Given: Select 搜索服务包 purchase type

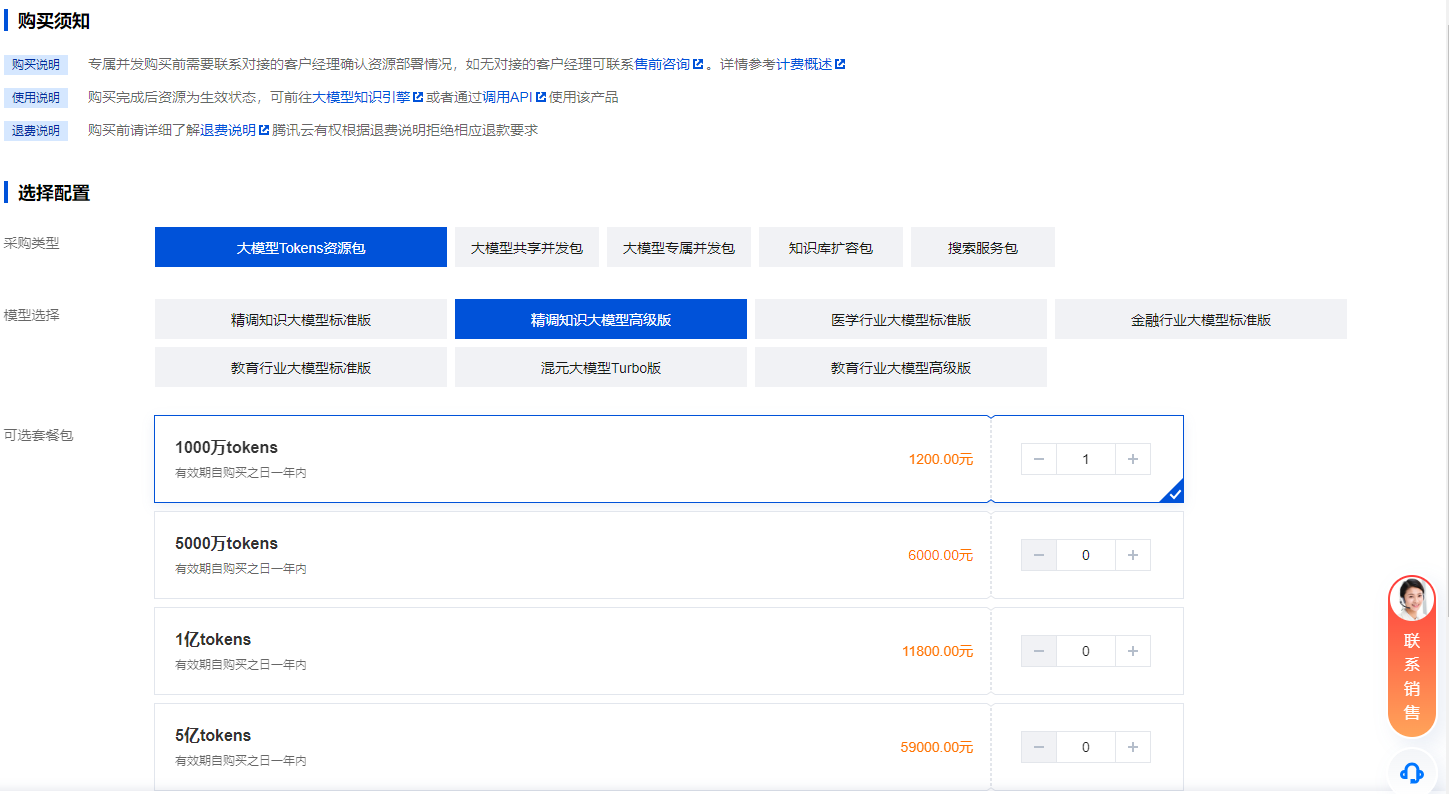Looking at the screenshot, I should point(983,247).
